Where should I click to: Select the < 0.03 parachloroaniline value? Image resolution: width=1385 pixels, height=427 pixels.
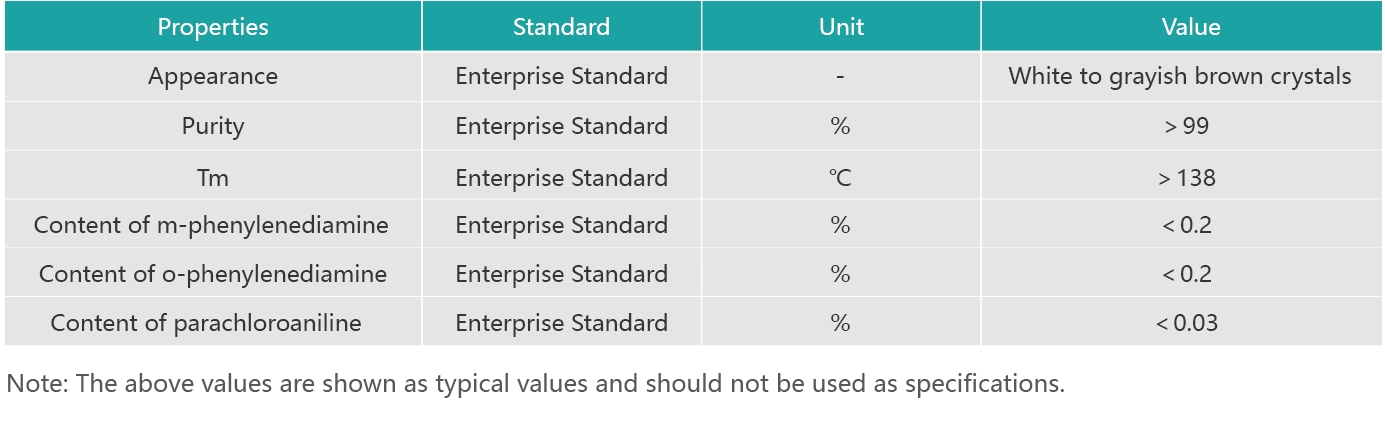[1187, 323]
